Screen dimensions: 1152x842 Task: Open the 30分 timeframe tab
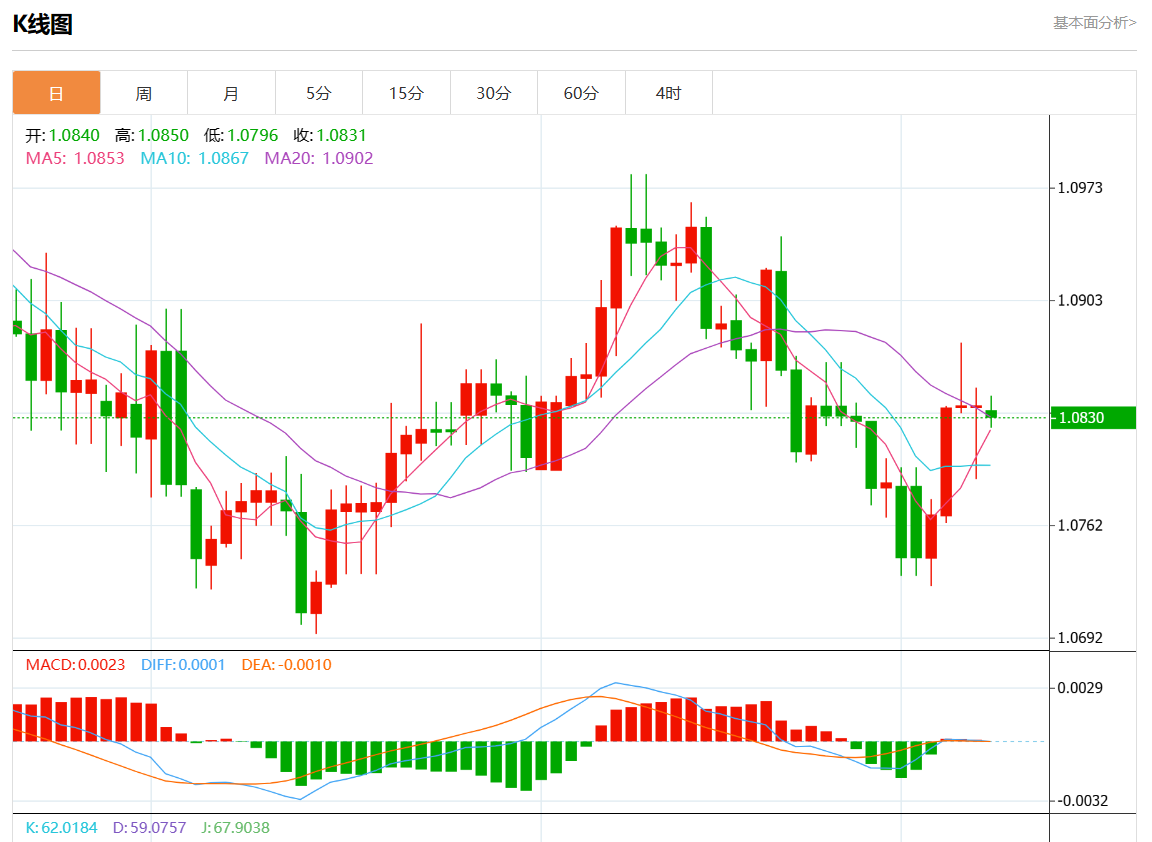click(494, 93)
